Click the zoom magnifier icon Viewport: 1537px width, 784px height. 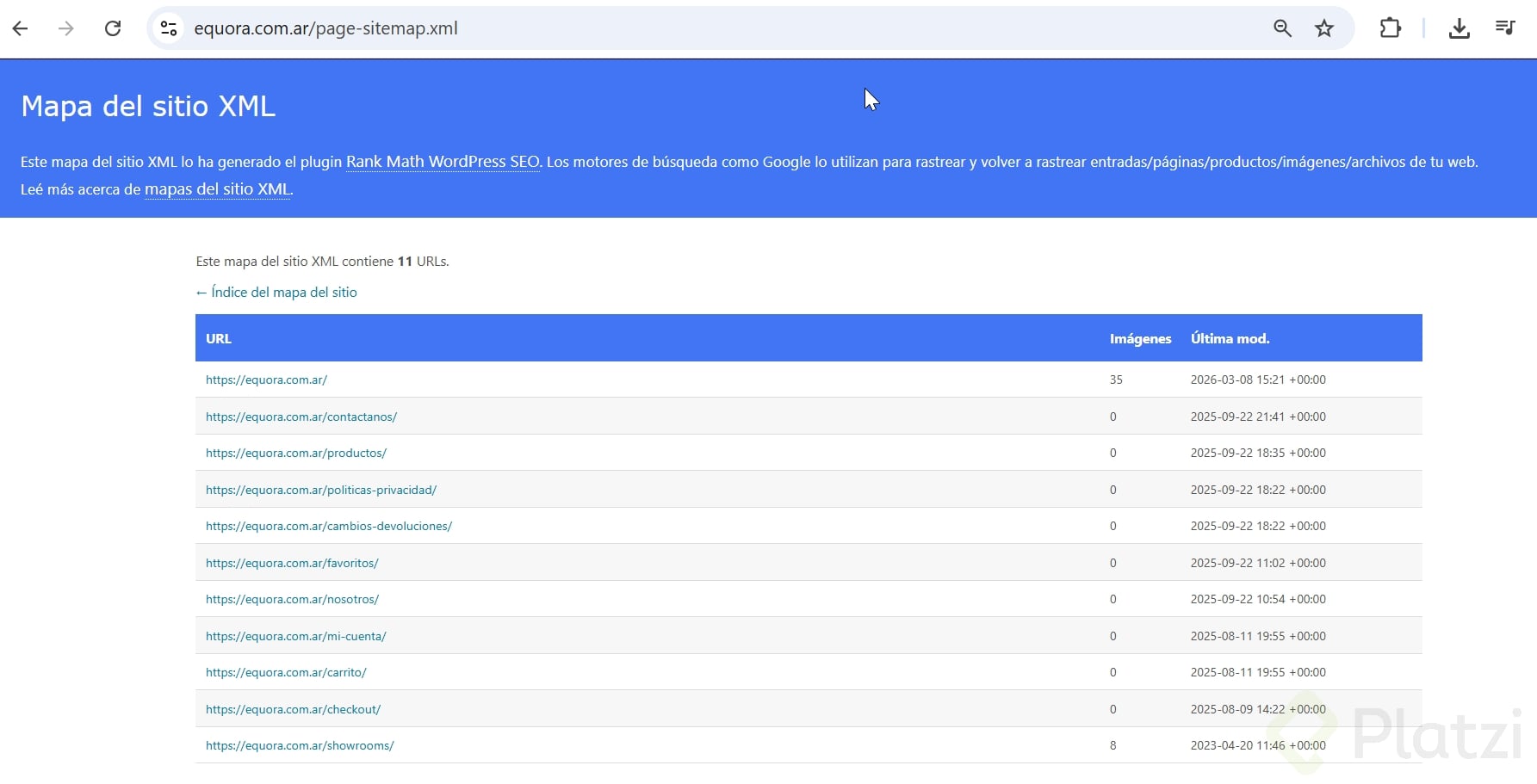pos(1282,28)
